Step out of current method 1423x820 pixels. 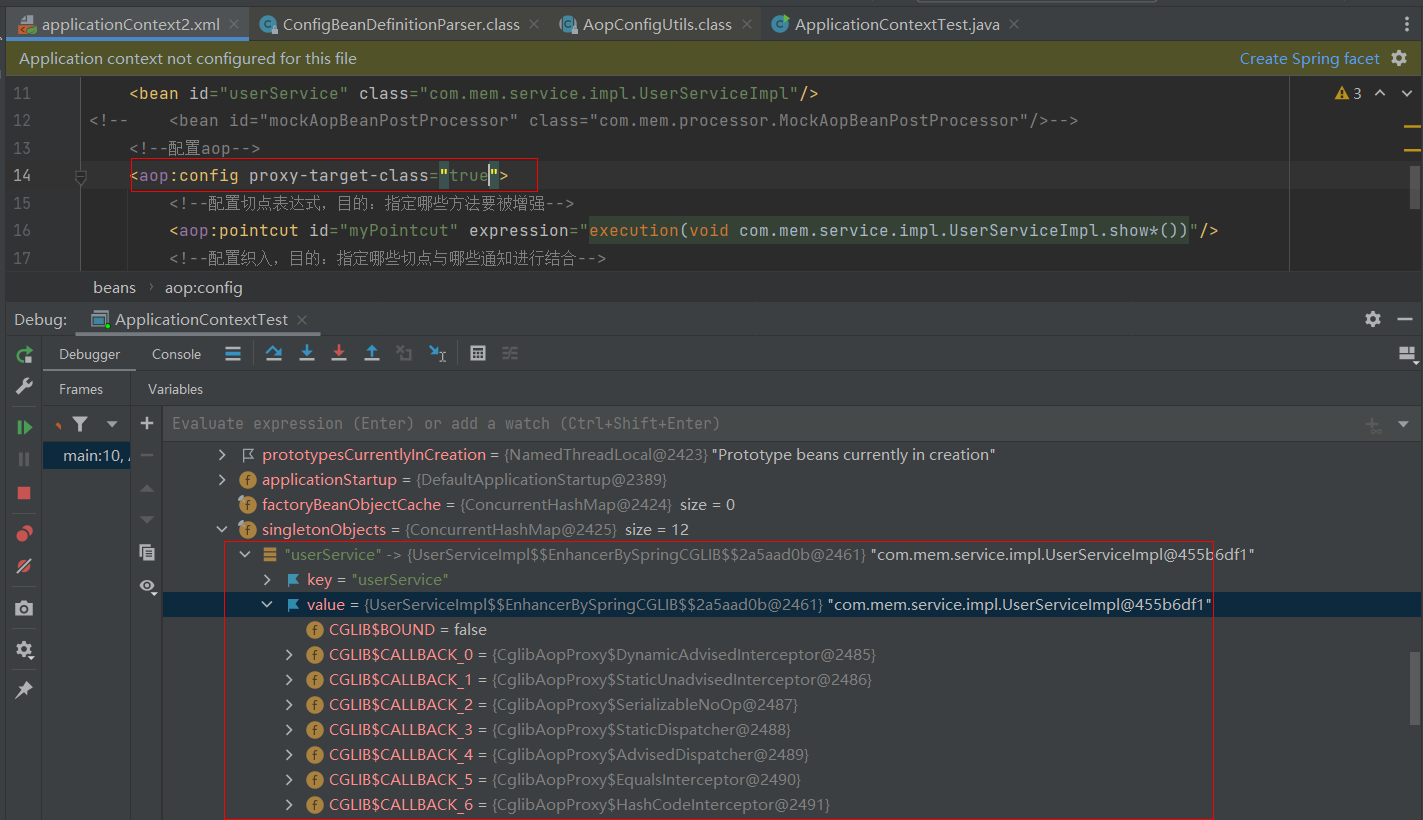[371, 353]
